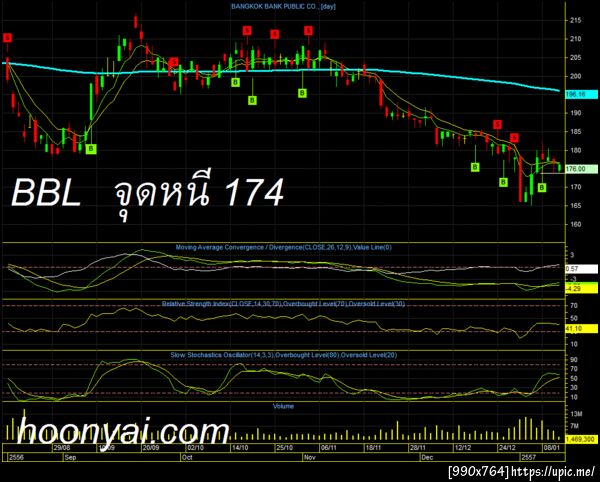Click the 28/11 date label
This screenshot has height=482, width=600.
417,448
